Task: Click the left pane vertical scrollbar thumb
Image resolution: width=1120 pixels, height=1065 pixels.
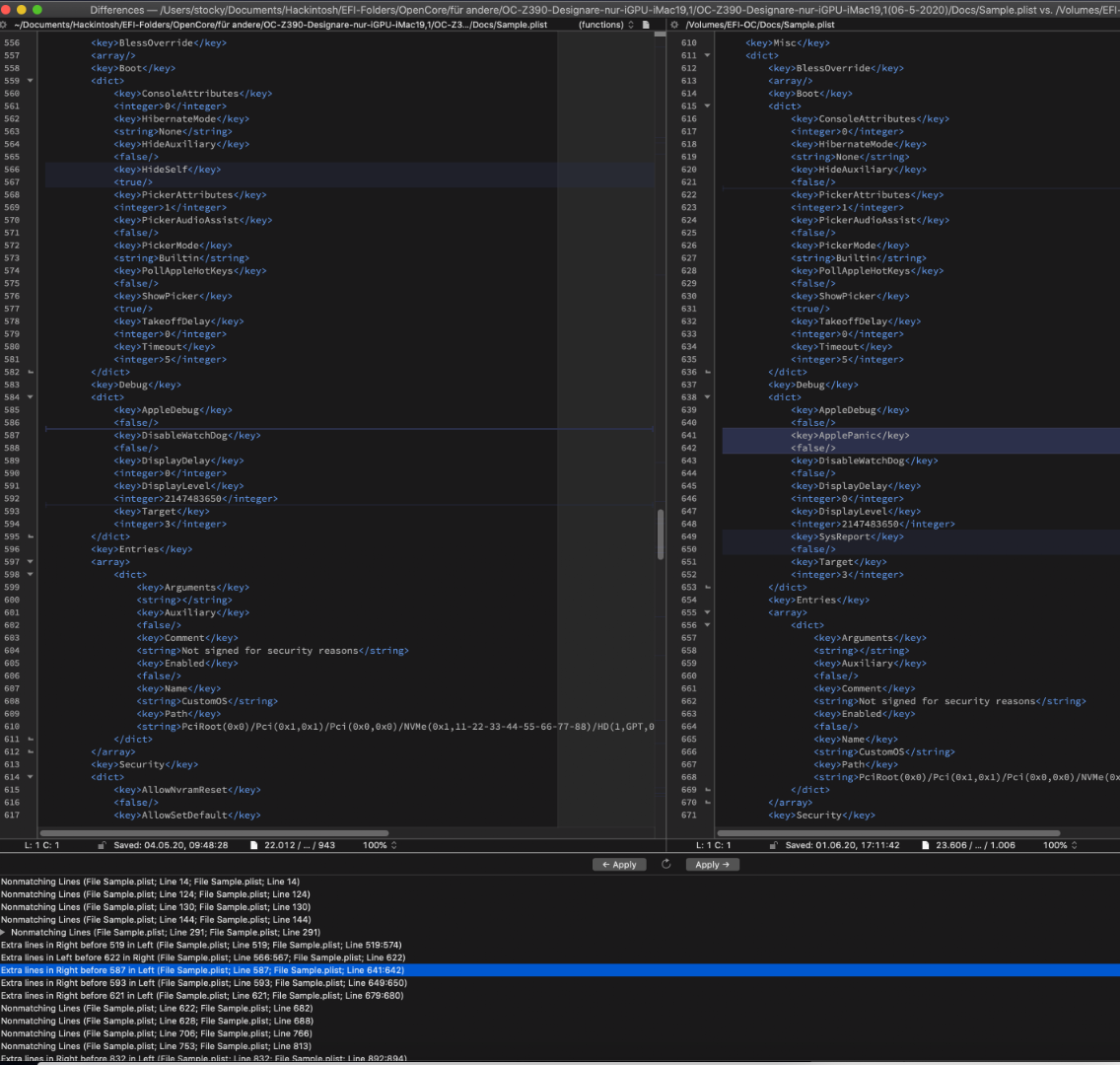Action: (661, 534)
